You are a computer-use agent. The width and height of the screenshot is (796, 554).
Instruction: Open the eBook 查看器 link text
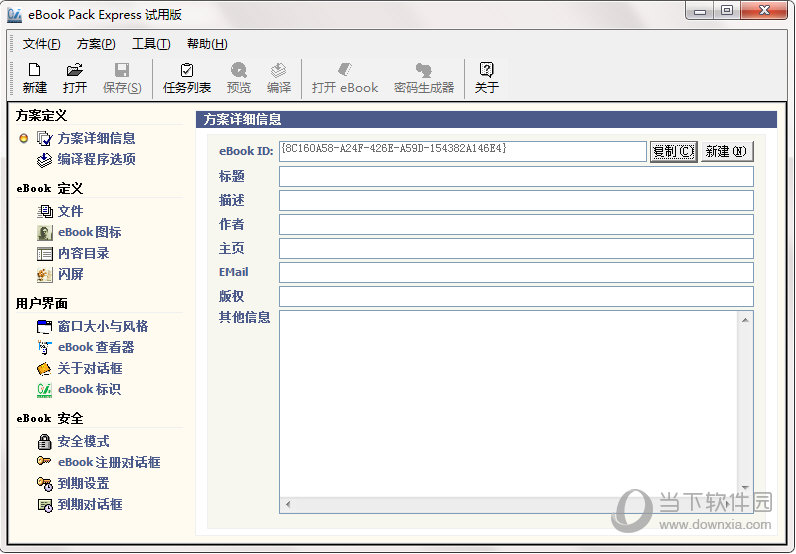pos(96,347)
